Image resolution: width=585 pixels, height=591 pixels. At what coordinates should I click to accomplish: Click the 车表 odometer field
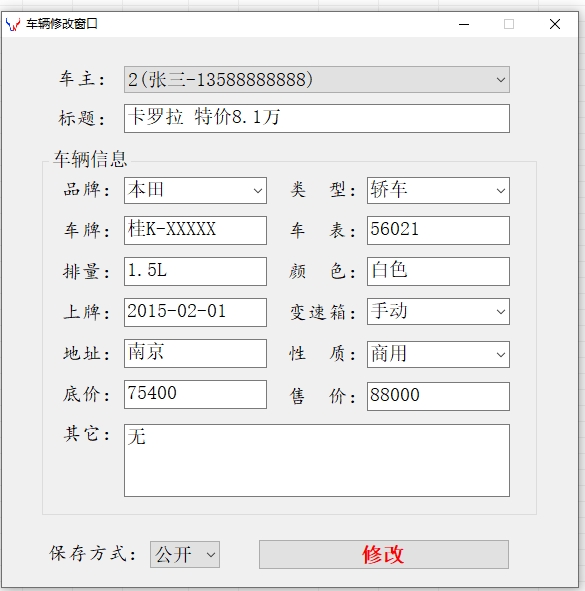[438, 230]
